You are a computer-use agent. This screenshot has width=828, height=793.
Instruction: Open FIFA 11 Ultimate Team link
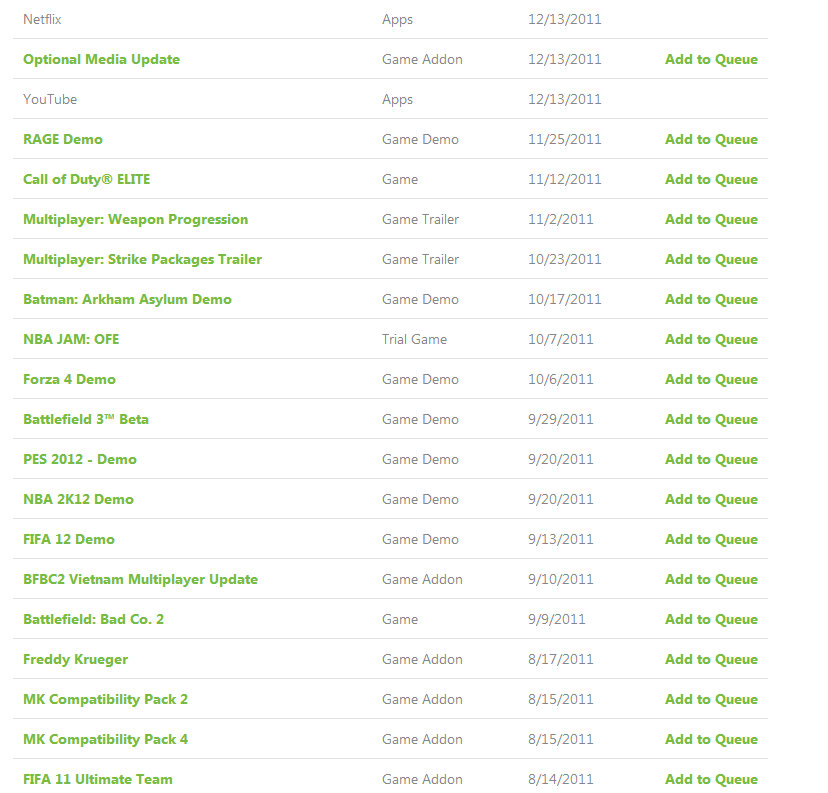(98, 779)
